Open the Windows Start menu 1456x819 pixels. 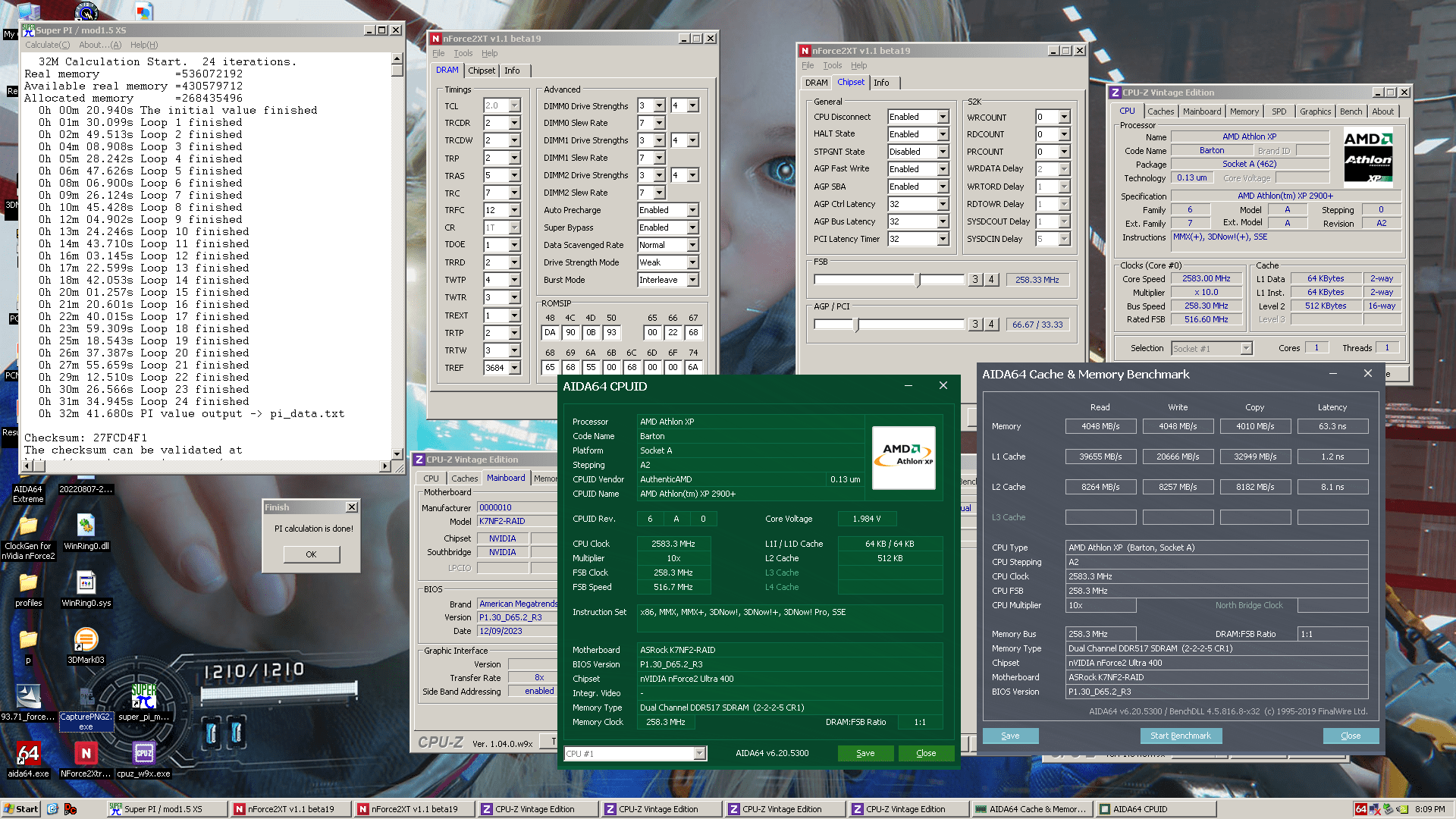(20, 809)
